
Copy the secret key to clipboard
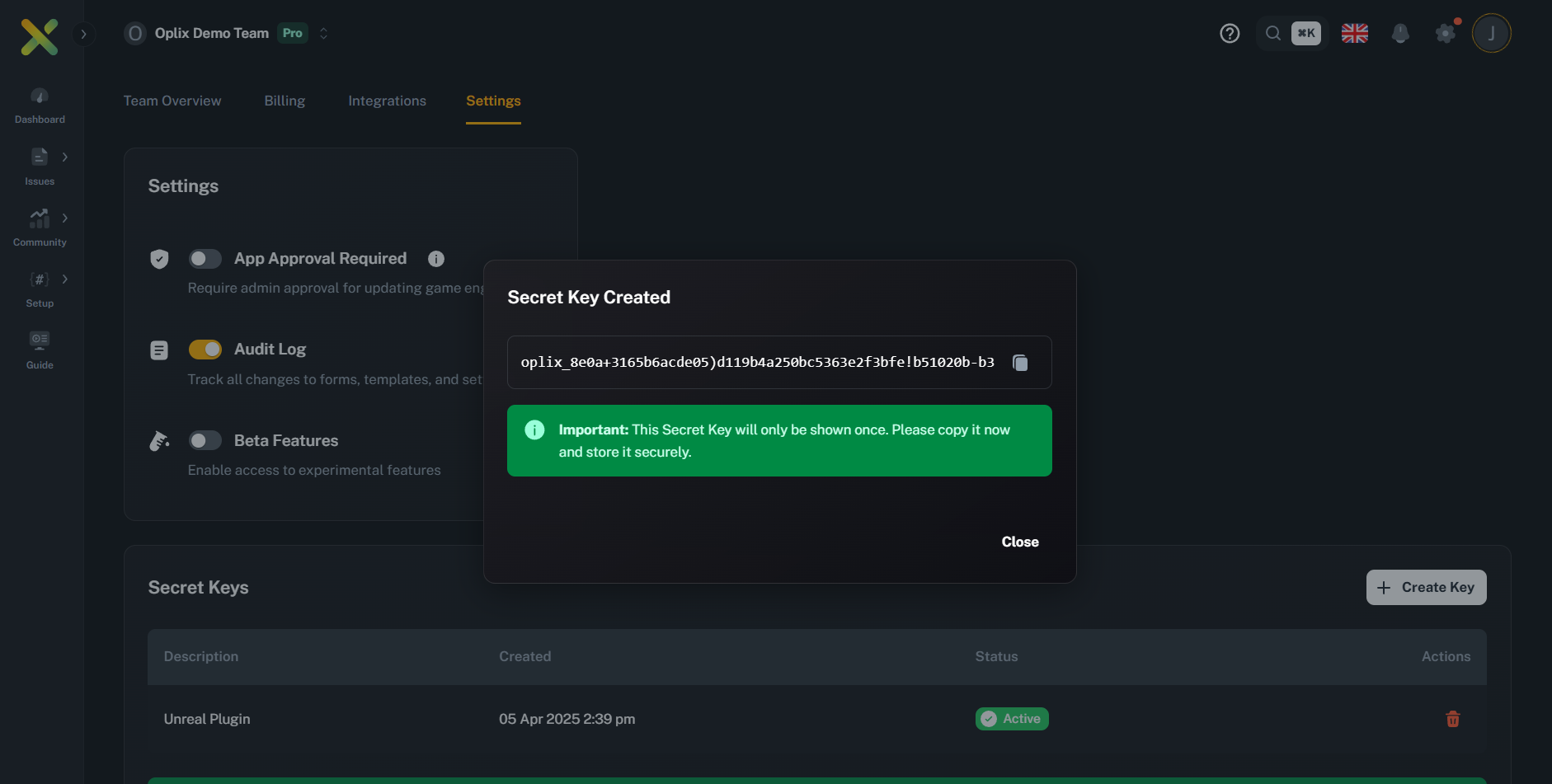tap(1020, 363)
